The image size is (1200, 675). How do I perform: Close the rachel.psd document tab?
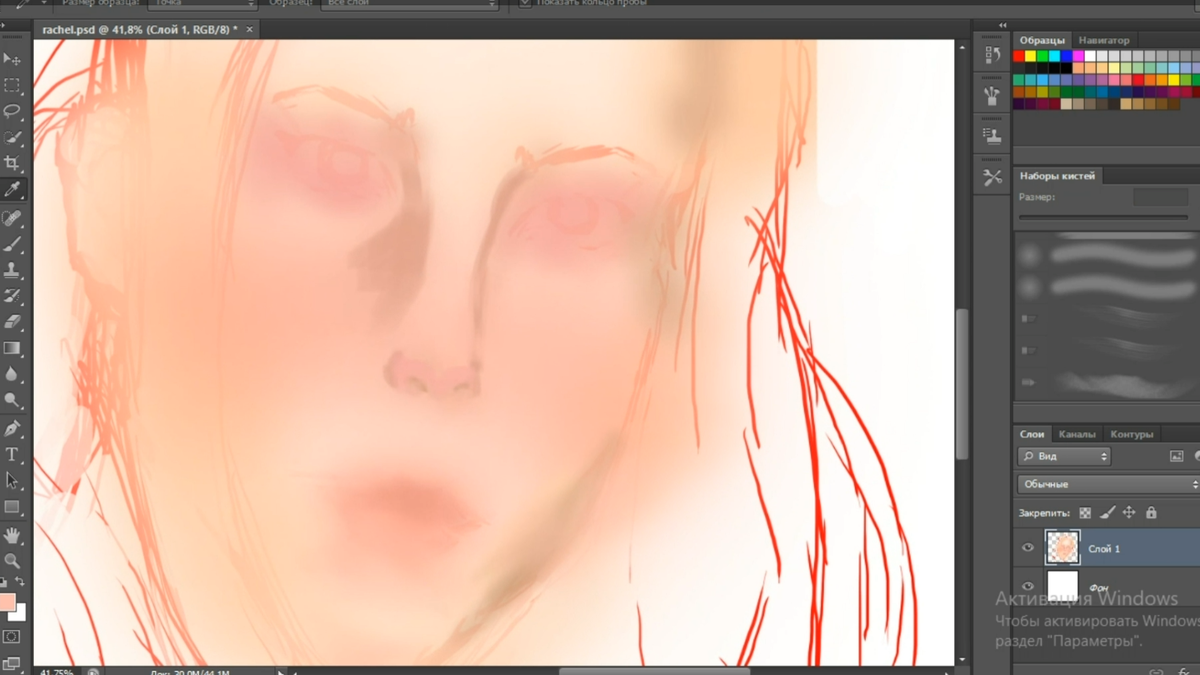tap(250, 30)
